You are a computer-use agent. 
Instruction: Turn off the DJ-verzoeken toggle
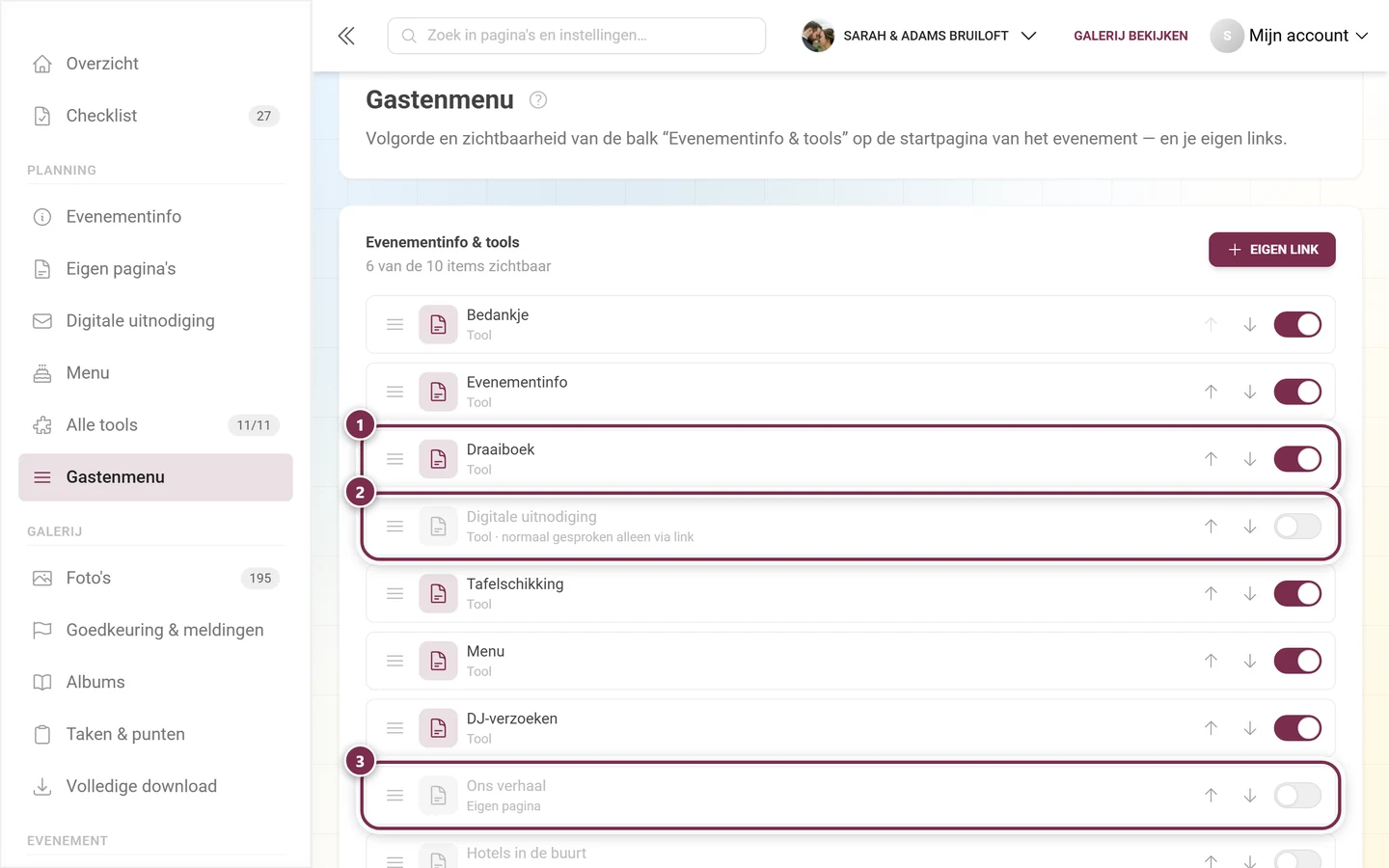[x=1297, y=728]
